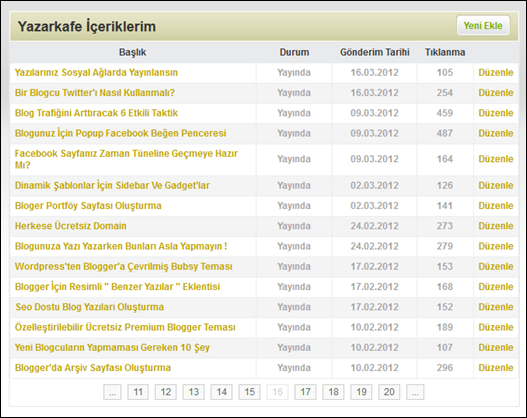Screen dimensions: 527x418
Task: Open Bir Blogcu Twitter'ı Nasıl Kullanmalı? article
Action: (95, 93)
